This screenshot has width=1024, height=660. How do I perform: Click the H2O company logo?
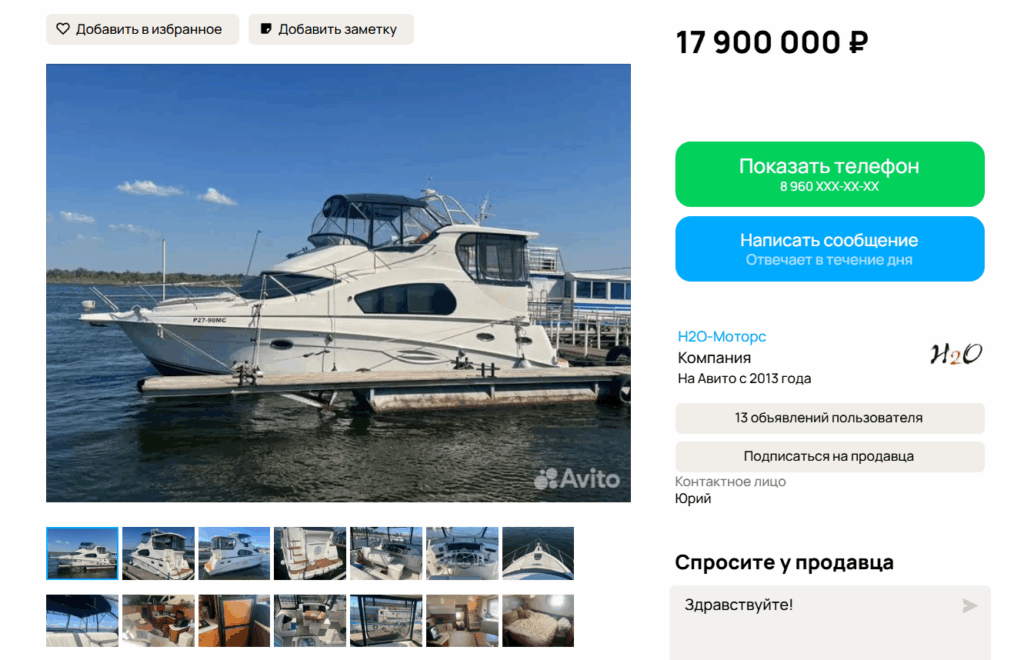(x=955, y=354)
